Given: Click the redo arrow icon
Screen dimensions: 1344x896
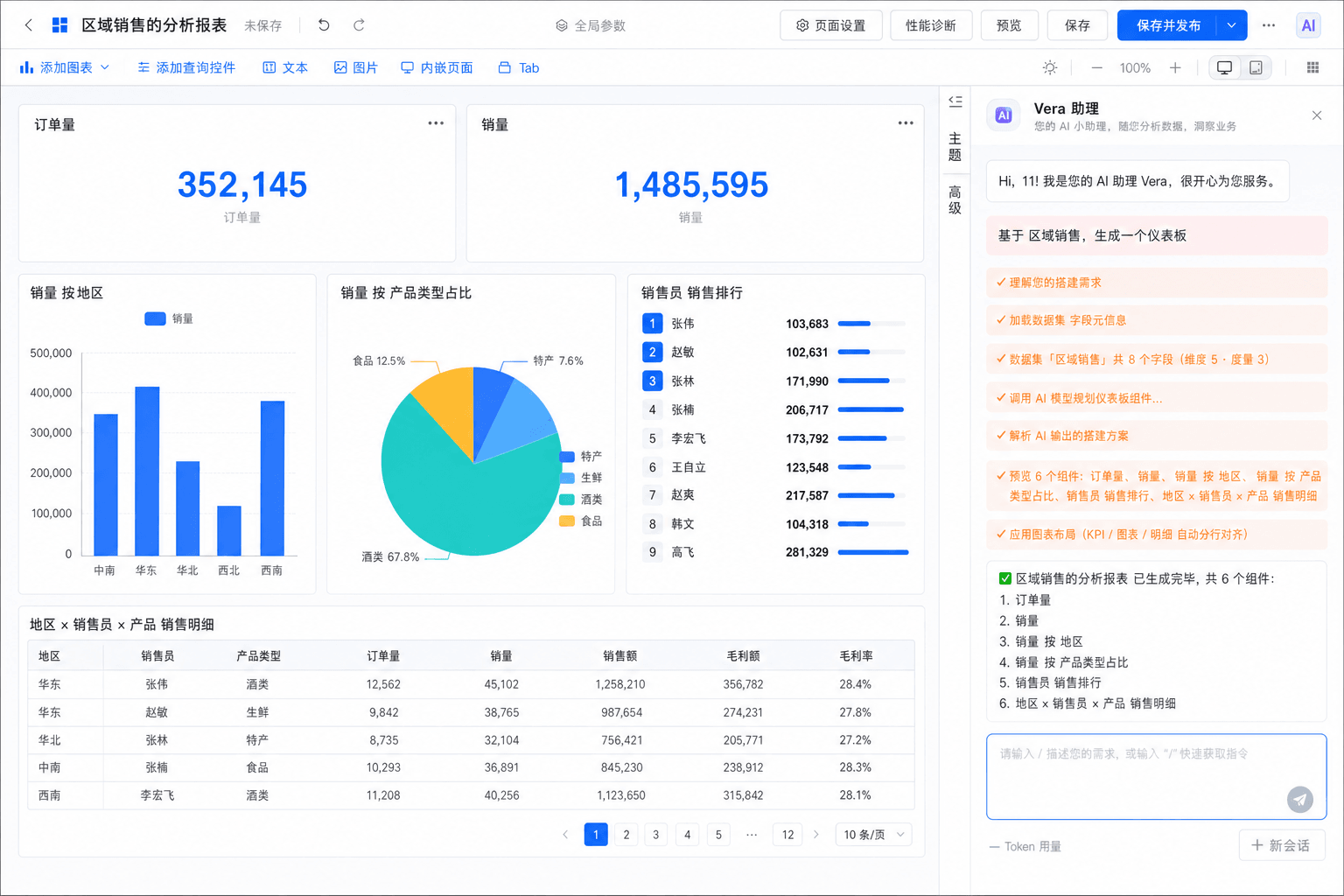Looking at the screenshot, I should (x=359, y=25).
